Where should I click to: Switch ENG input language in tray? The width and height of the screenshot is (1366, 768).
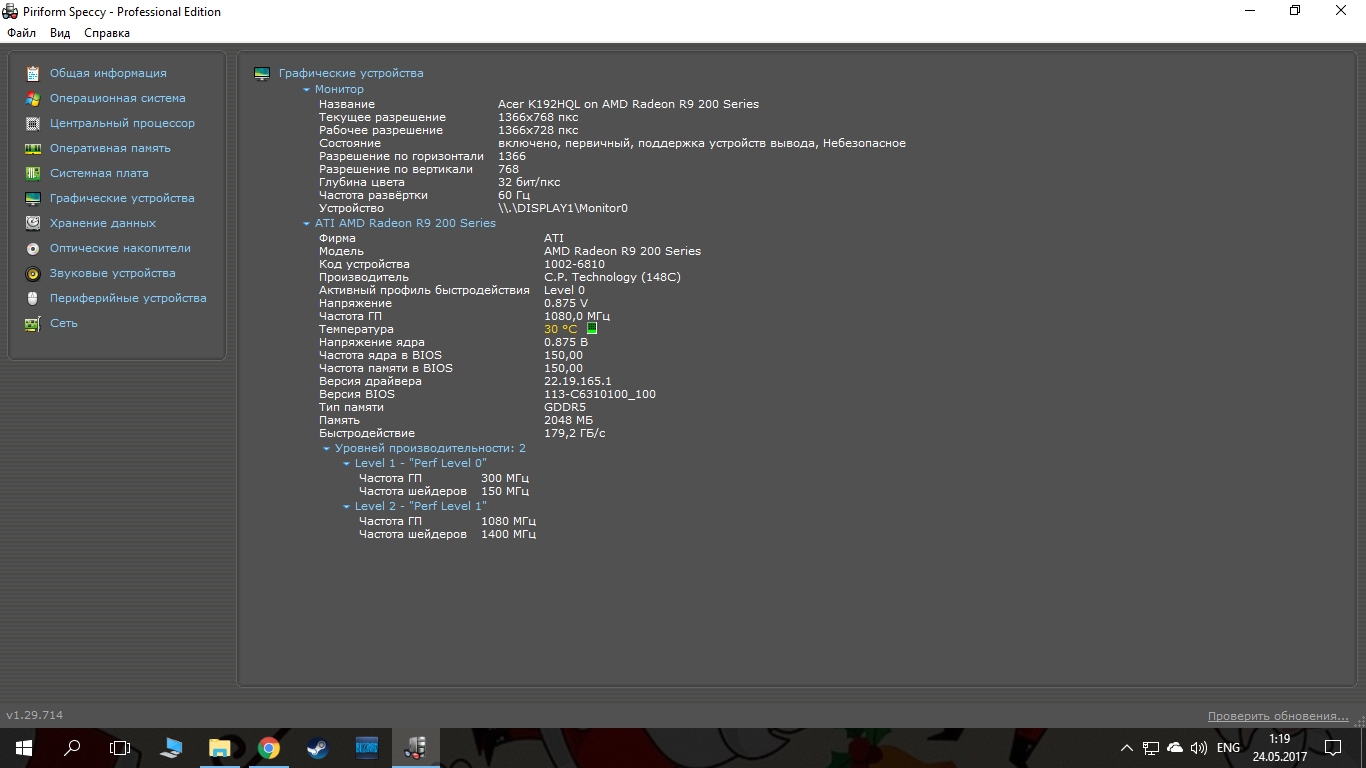1228,748
